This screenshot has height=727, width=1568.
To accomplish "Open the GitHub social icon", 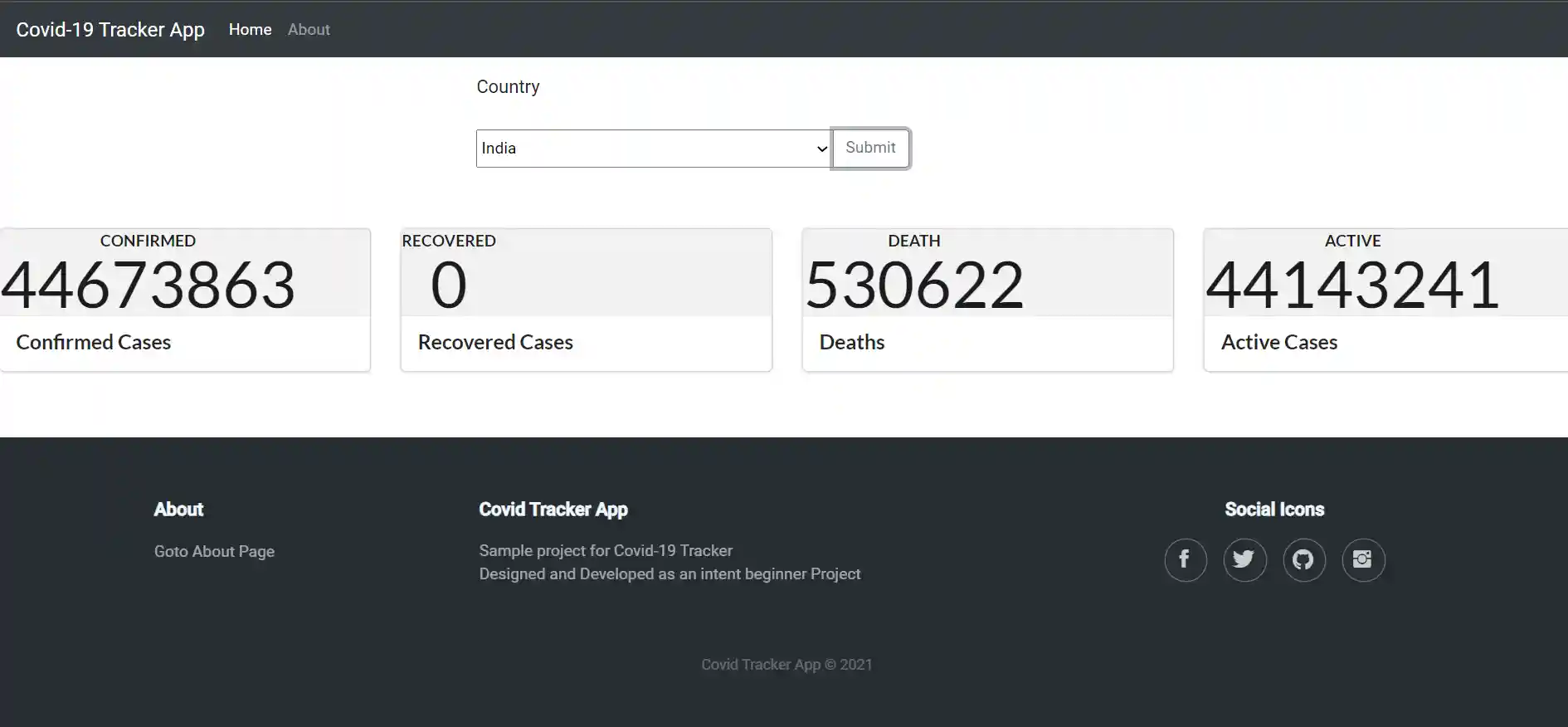I will click(x=1303, y=560).
